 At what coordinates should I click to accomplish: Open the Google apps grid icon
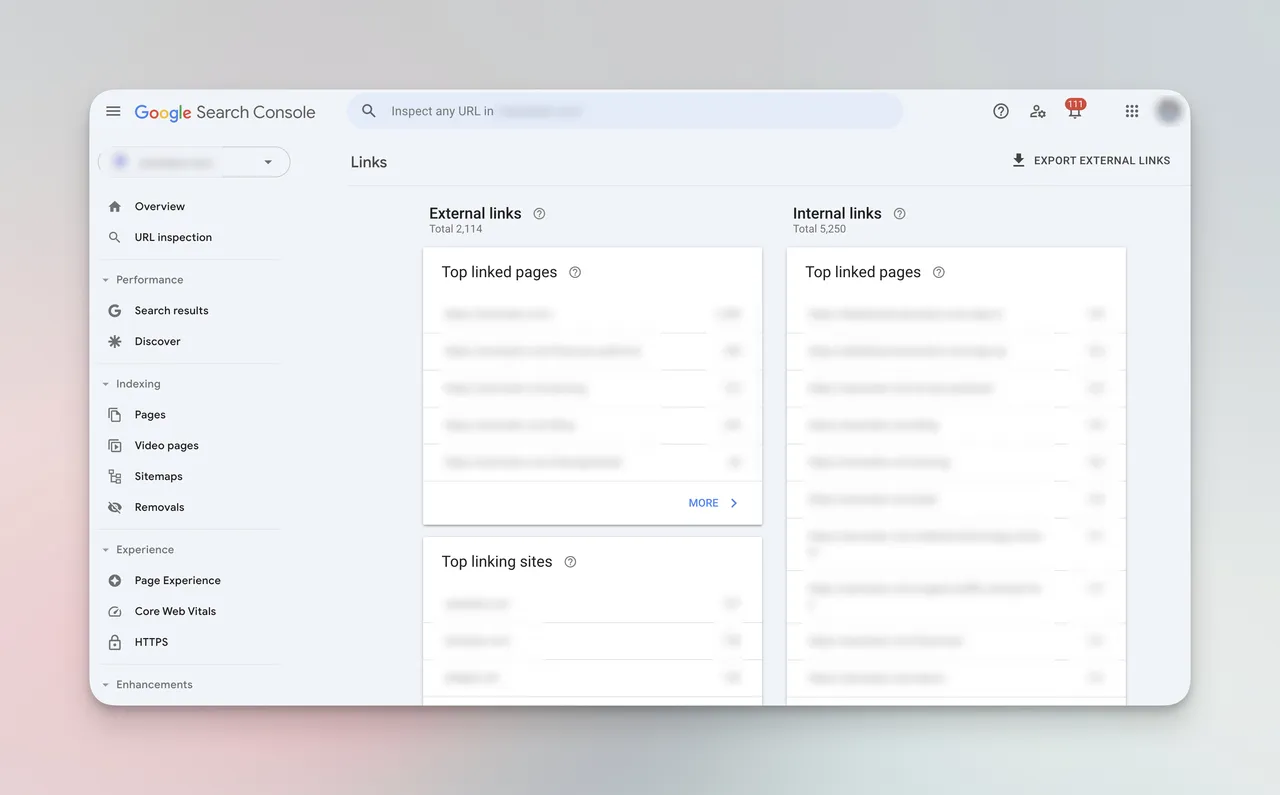click(1132, 111)
